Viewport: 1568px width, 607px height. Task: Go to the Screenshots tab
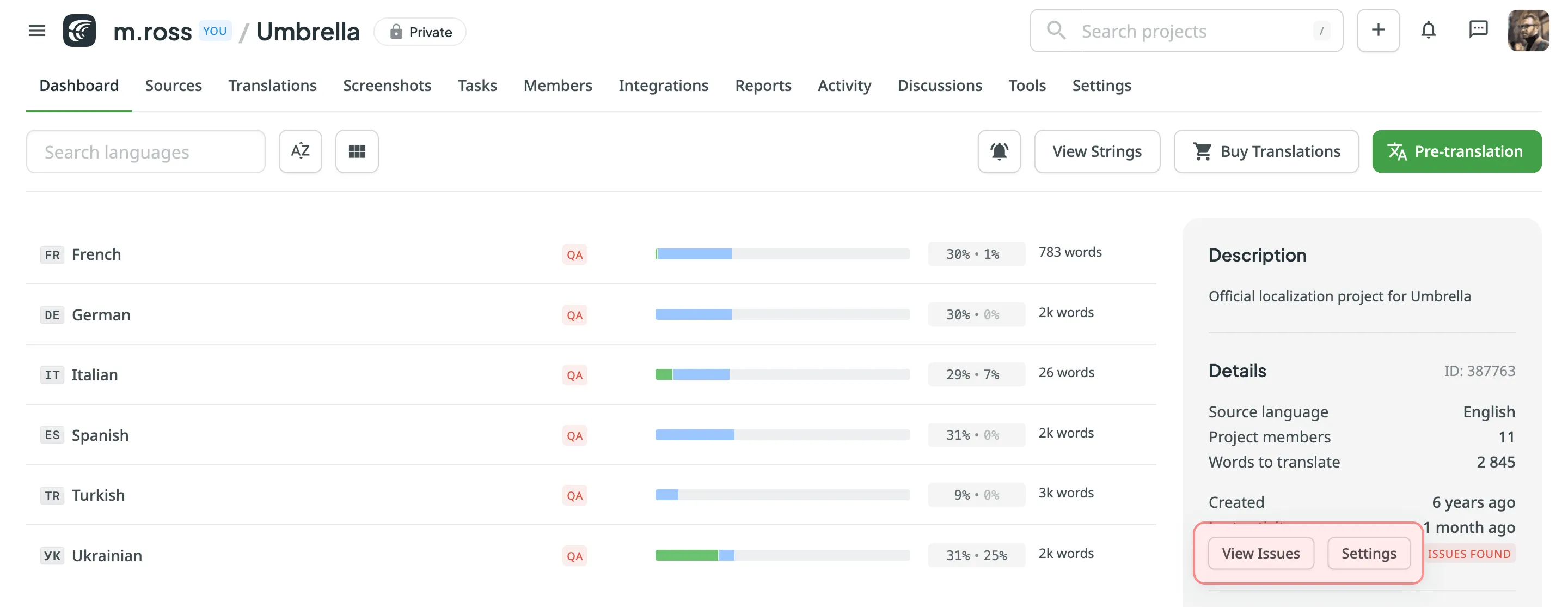coord(387,86)
